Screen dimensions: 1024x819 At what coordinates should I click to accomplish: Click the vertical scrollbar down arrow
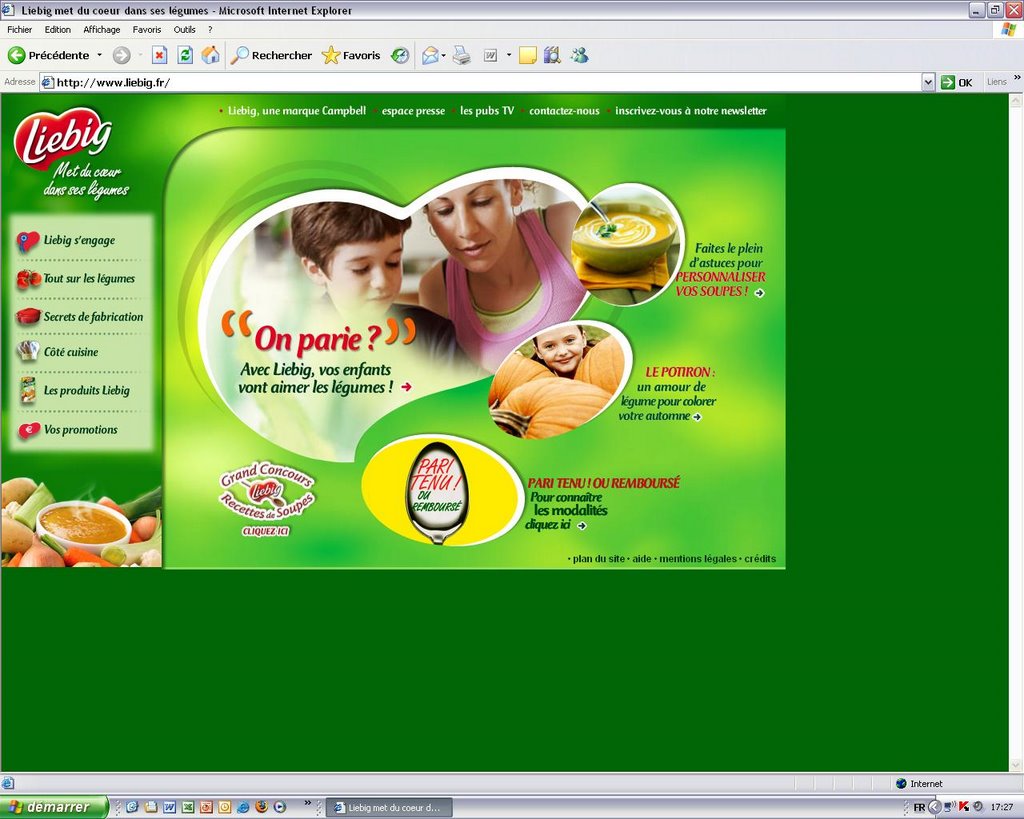point(1016,765)
